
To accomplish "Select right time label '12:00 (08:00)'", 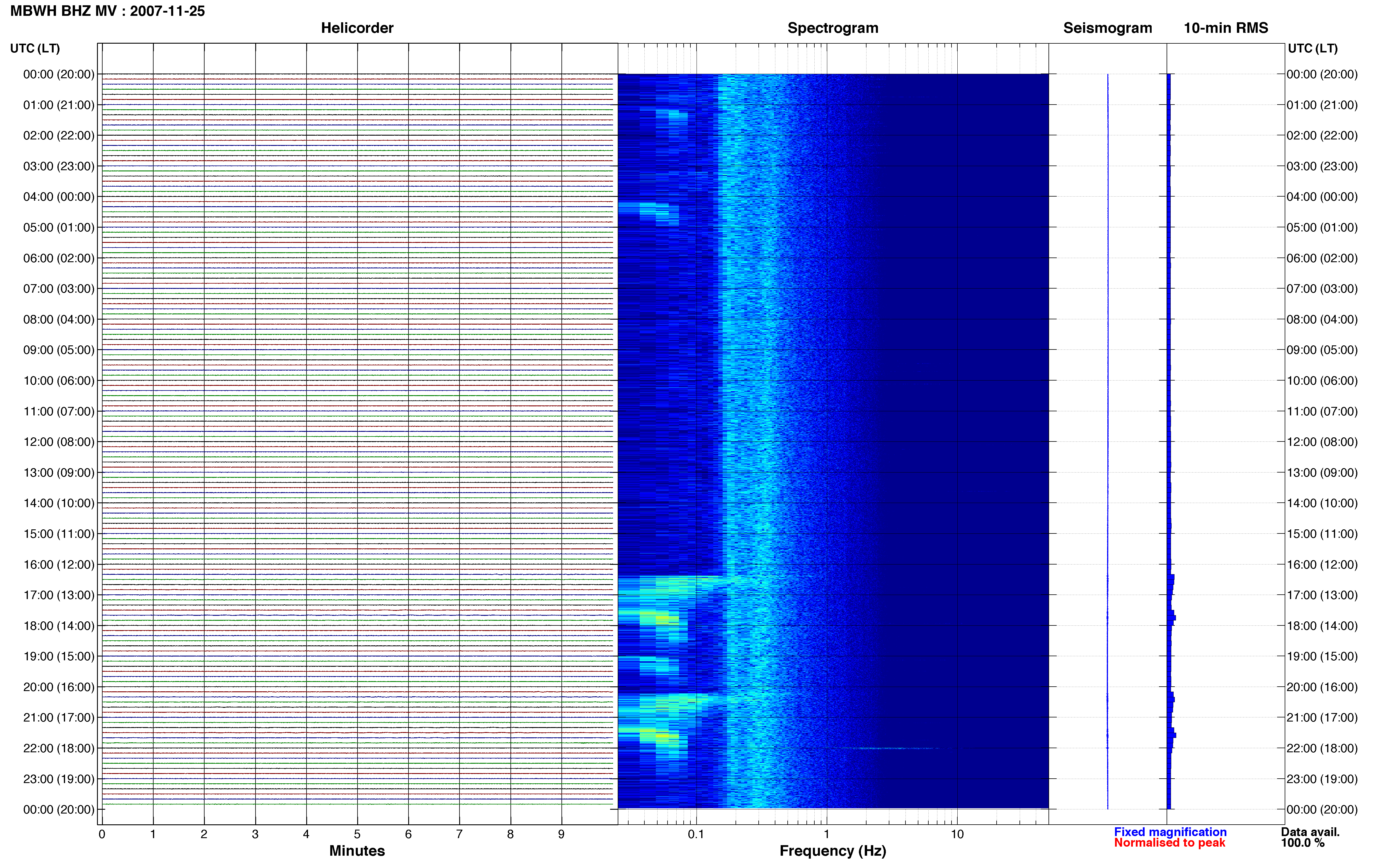I will coord(1322,442).
